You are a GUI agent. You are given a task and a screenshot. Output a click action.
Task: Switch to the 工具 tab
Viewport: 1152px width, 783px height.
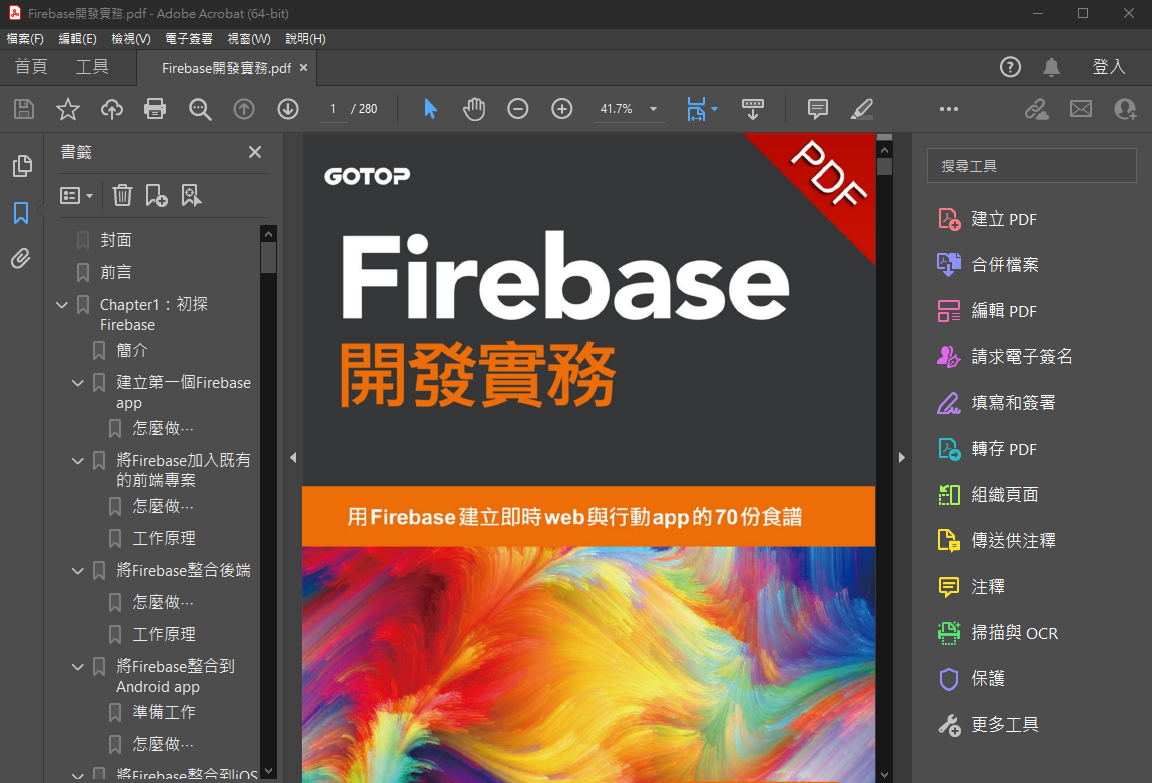click(x=93, y=68)
